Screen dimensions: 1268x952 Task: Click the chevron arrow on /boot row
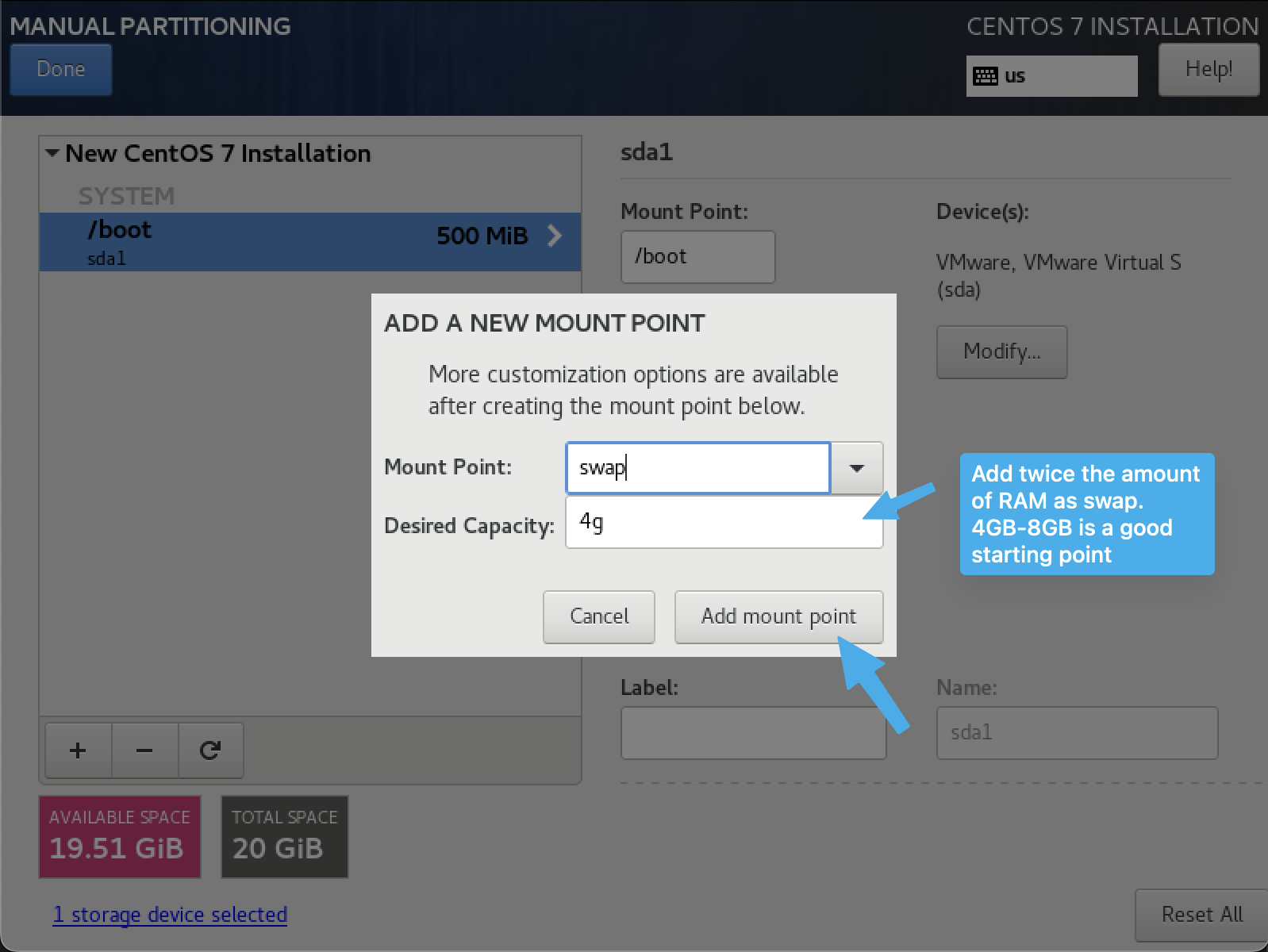pyautogui.click(x=555, y=236)
